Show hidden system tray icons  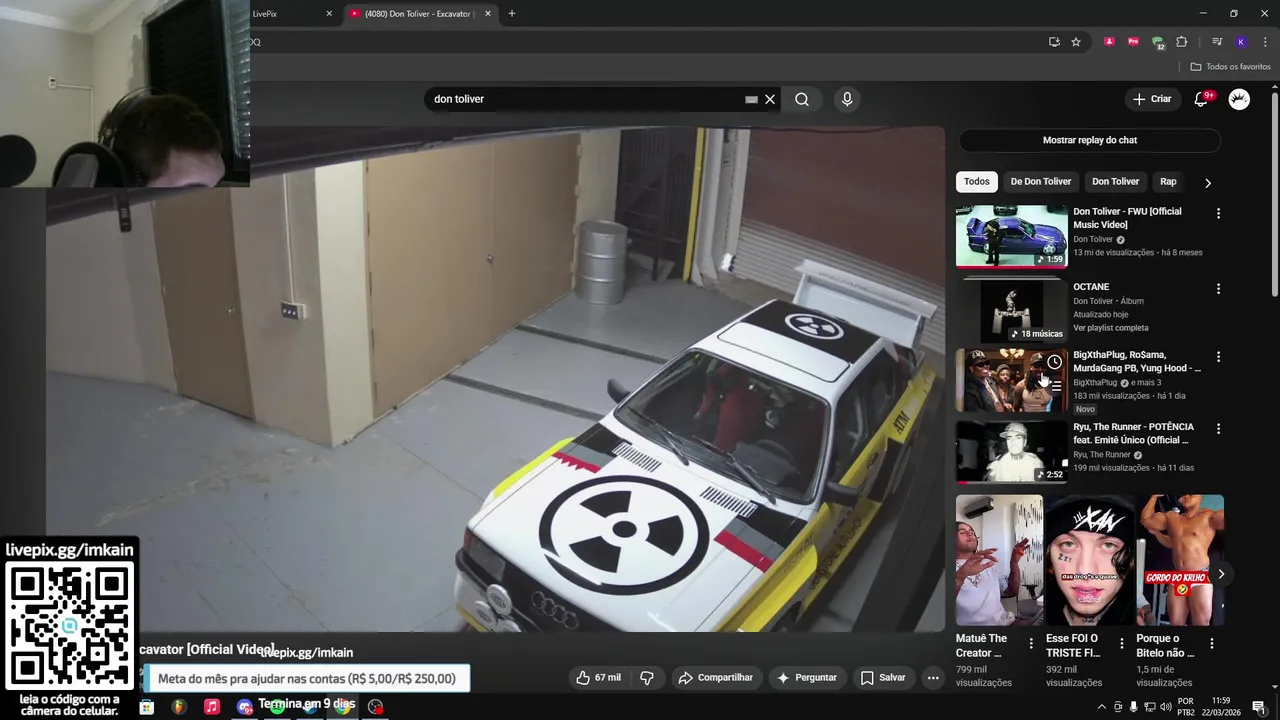click(x=1102, y=707)
